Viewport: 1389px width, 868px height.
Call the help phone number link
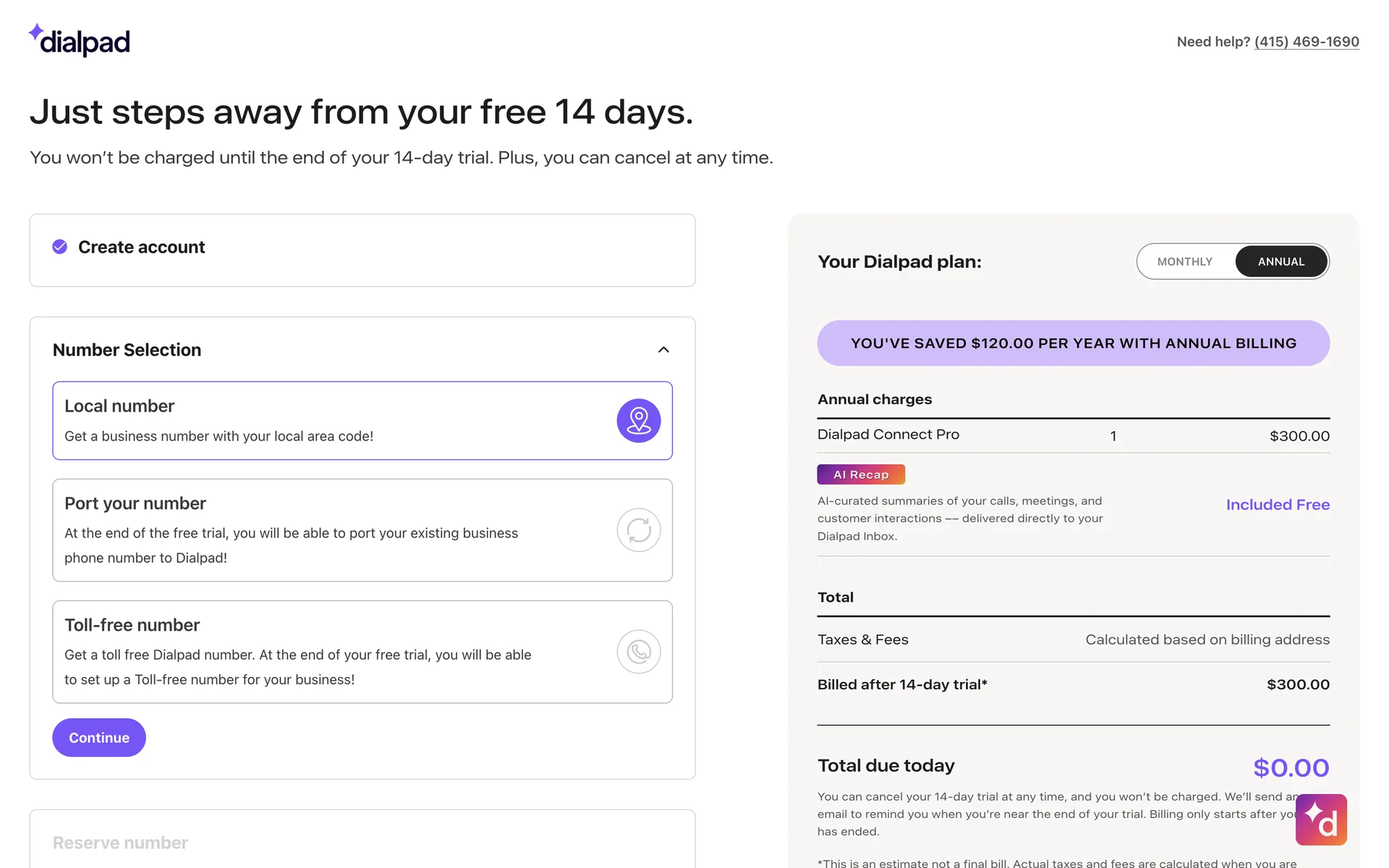click(x=1306, y=42)
